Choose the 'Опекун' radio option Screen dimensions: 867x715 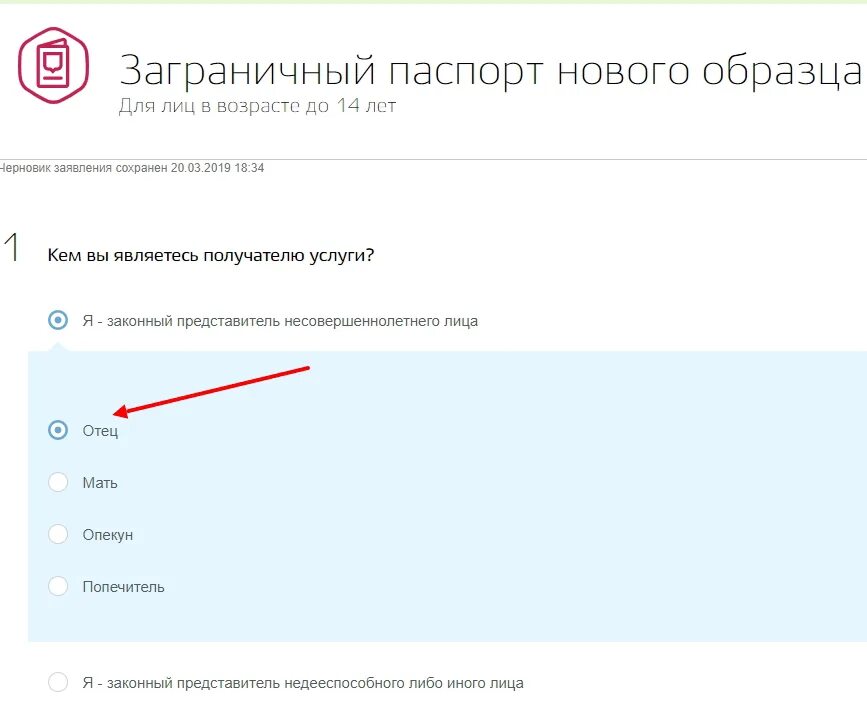(58, 534)
